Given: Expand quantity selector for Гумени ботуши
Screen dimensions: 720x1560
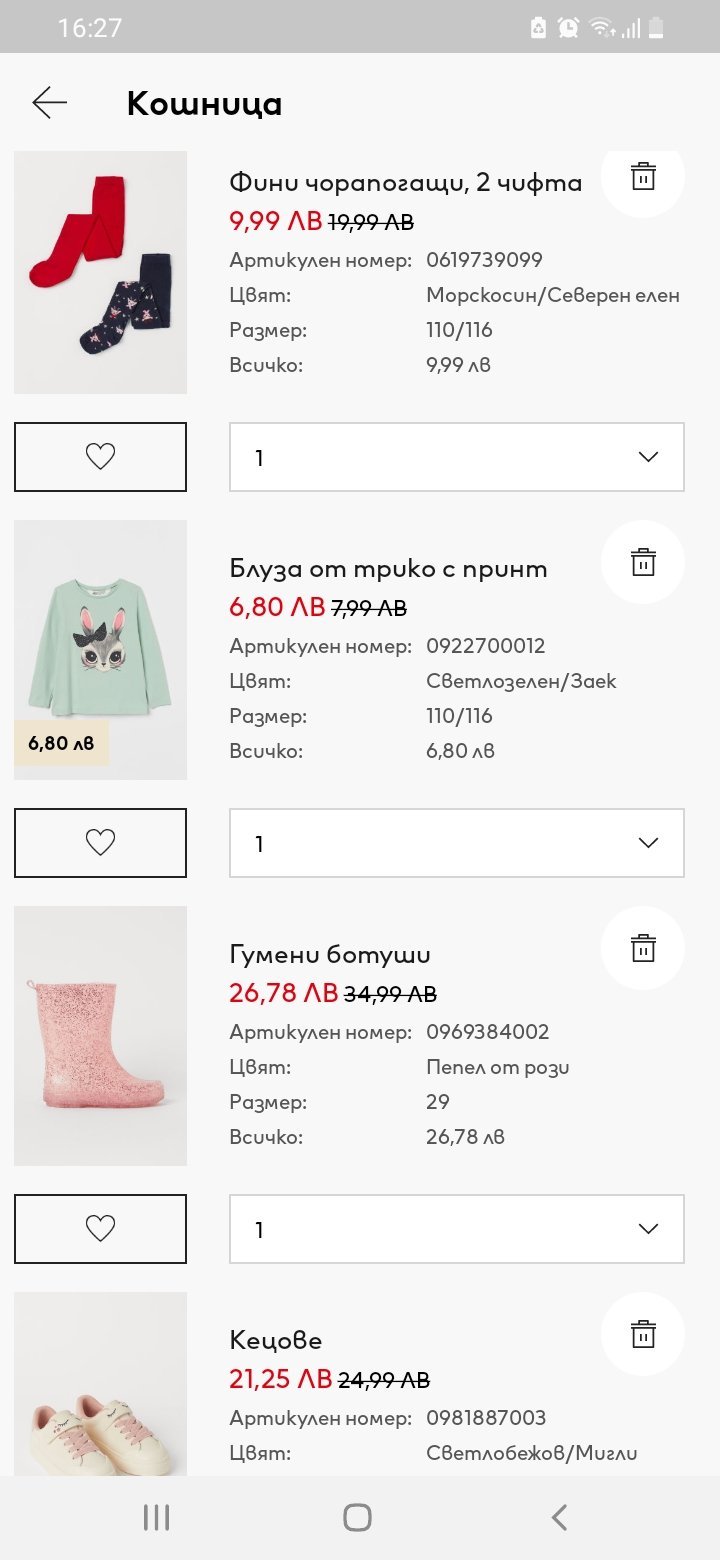Looking at the screenshot, I should [457, 1229].
